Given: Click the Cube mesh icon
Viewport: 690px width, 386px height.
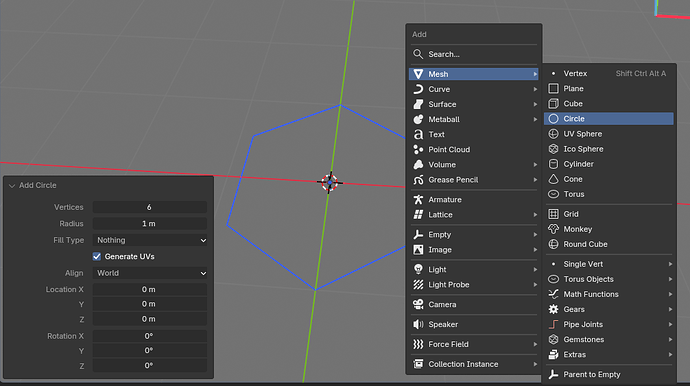Looking at the screenshot, I should (x=553, y=104).
